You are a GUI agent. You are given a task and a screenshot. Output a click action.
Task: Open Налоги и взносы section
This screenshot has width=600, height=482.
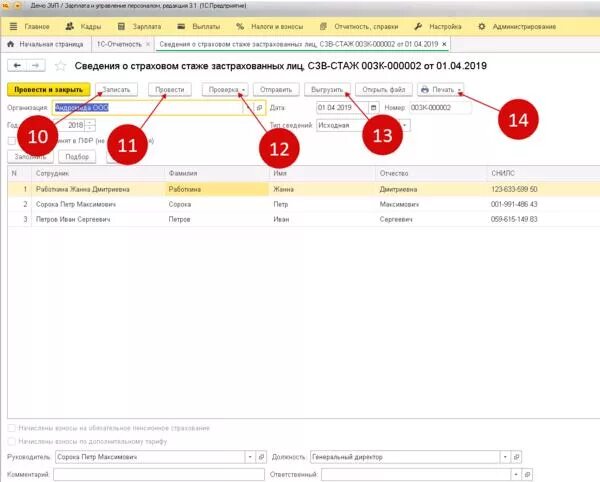tap(269, 26)
